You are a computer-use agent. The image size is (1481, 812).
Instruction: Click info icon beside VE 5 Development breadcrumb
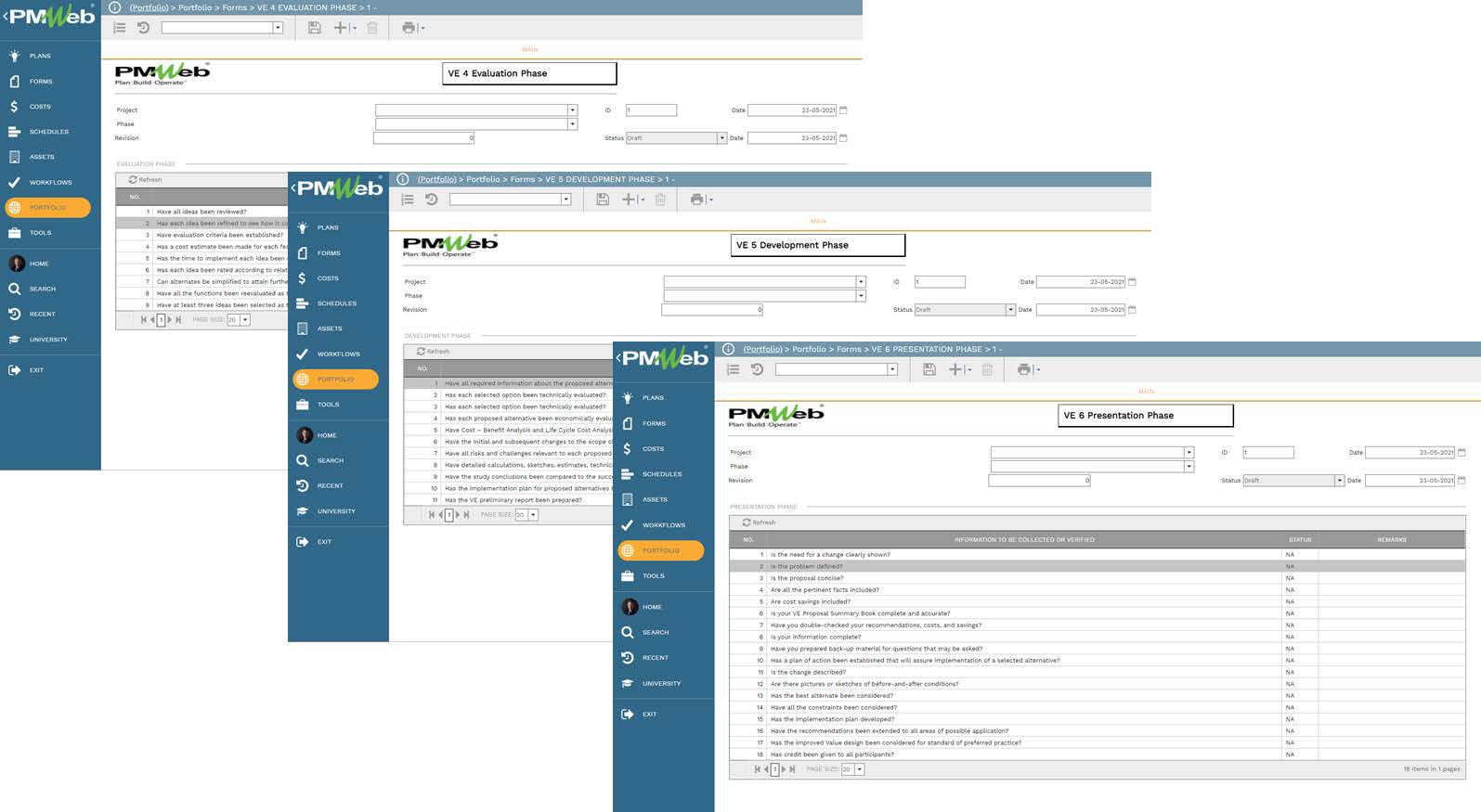click(x=403, y=179)
